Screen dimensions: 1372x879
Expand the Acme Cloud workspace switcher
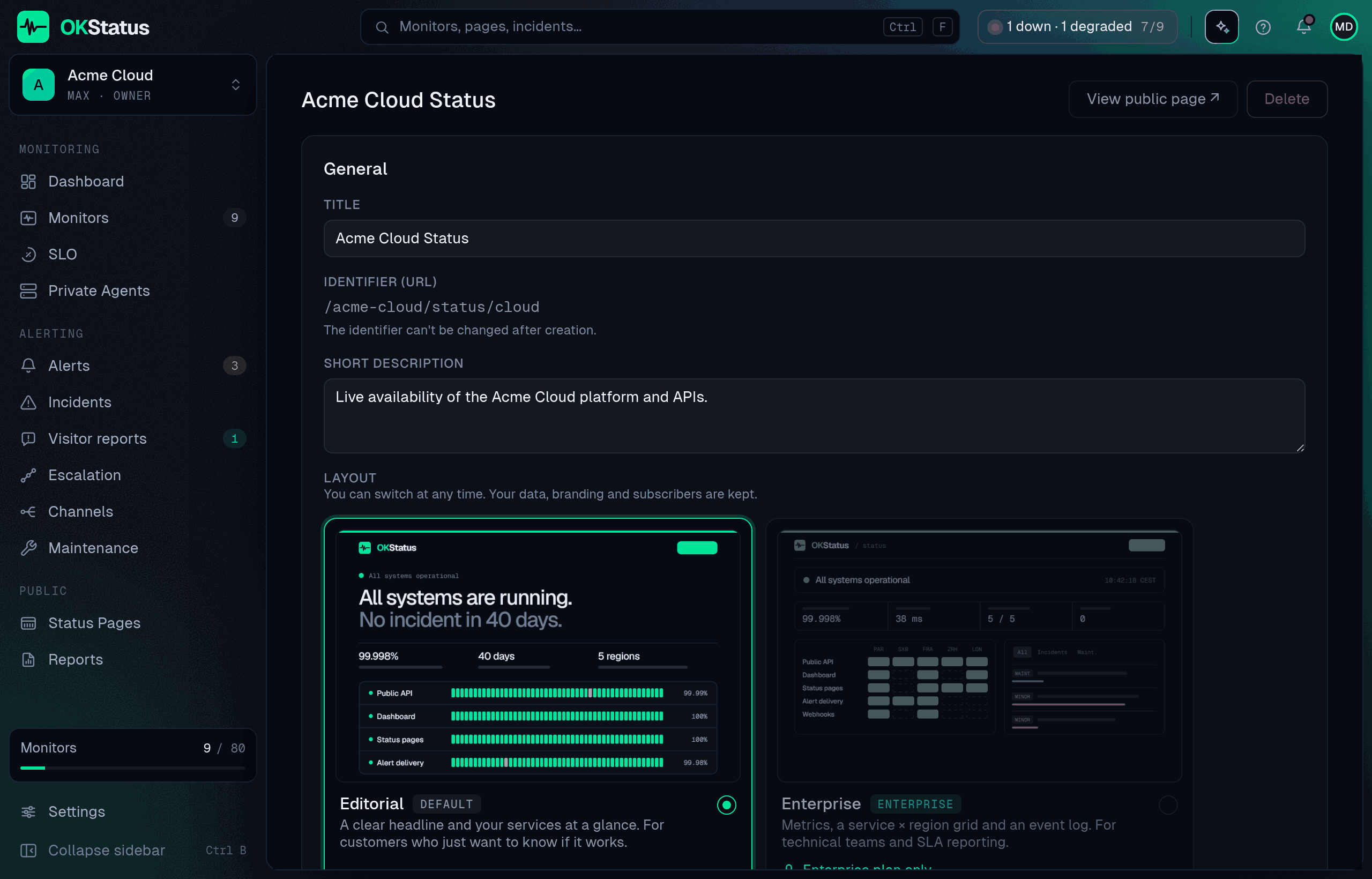coord(132,85)
